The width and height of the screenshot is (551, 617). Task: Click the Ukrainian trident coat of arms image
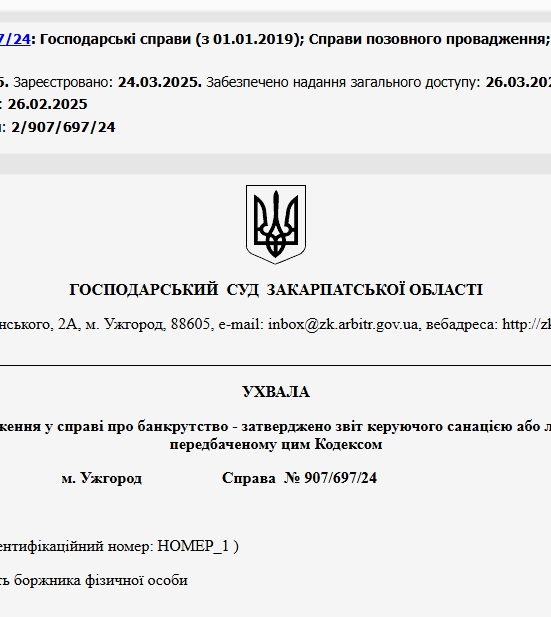tap(276, 224)
